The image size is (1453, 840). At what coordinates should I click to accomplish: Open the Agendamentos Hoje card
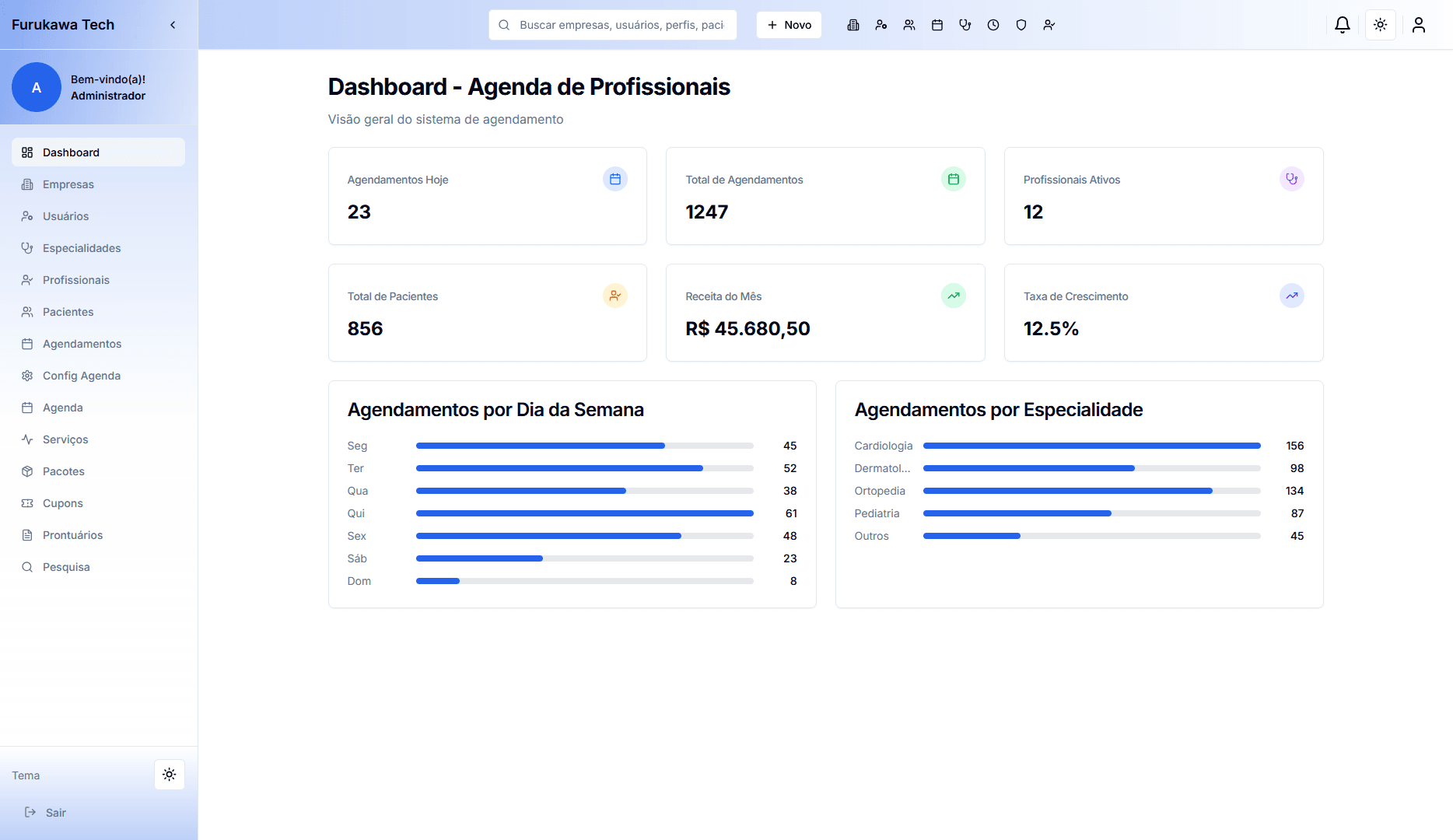click(x=487, y=196)
